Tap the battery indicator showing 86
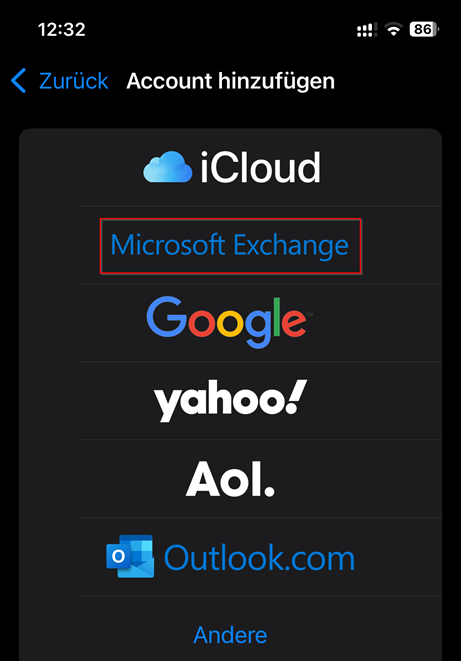 tap(424, 30)
